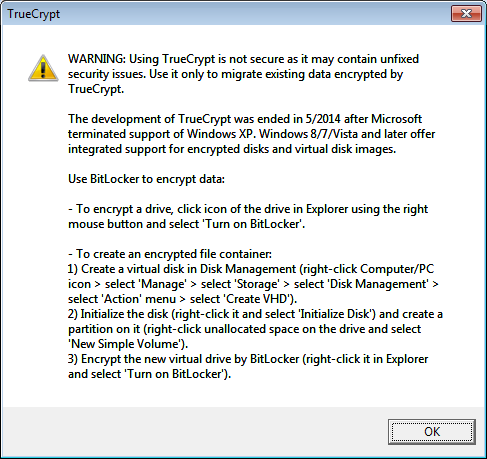Screen dimensions: 487x459
Task: Click the TrueCrypt title bar text
Action: point(33,14)
